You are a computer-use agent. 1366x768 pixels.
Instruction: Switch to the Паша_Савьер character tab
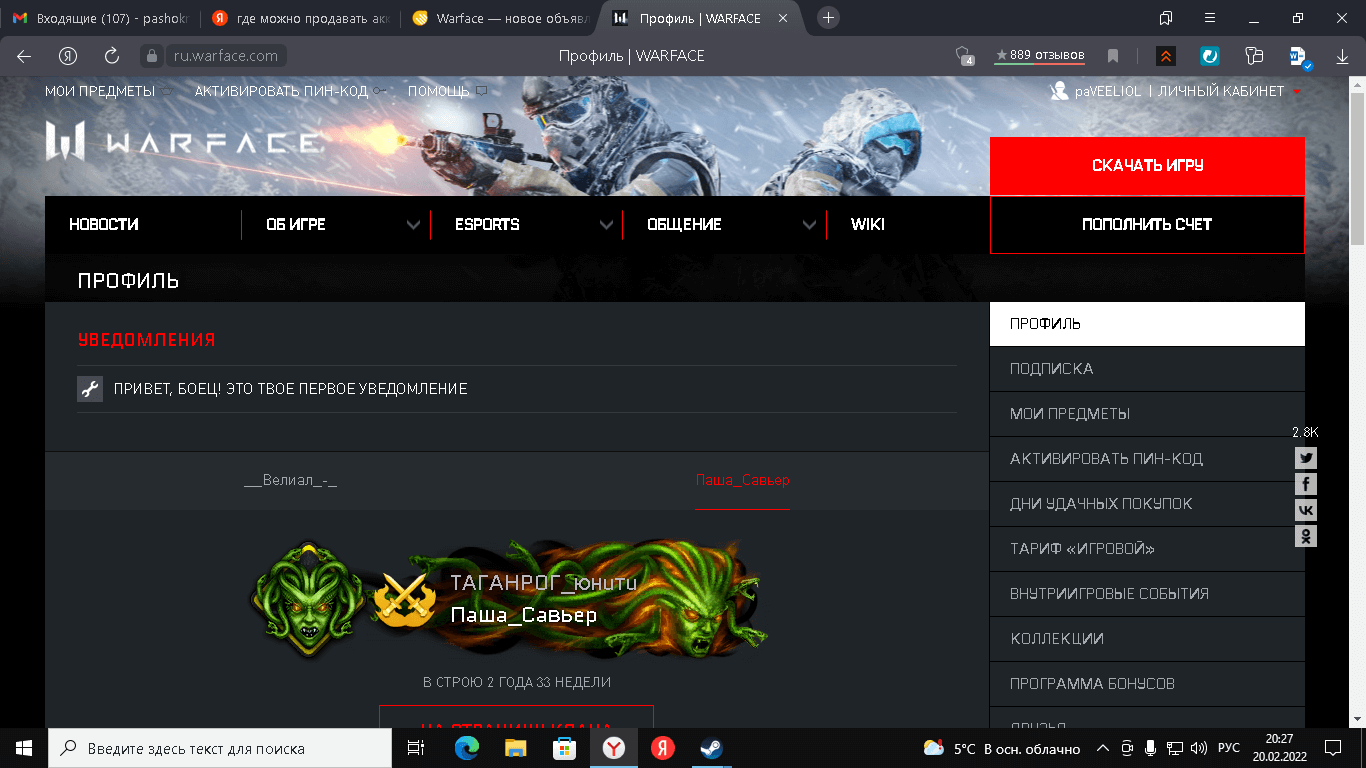click(742, 481)
